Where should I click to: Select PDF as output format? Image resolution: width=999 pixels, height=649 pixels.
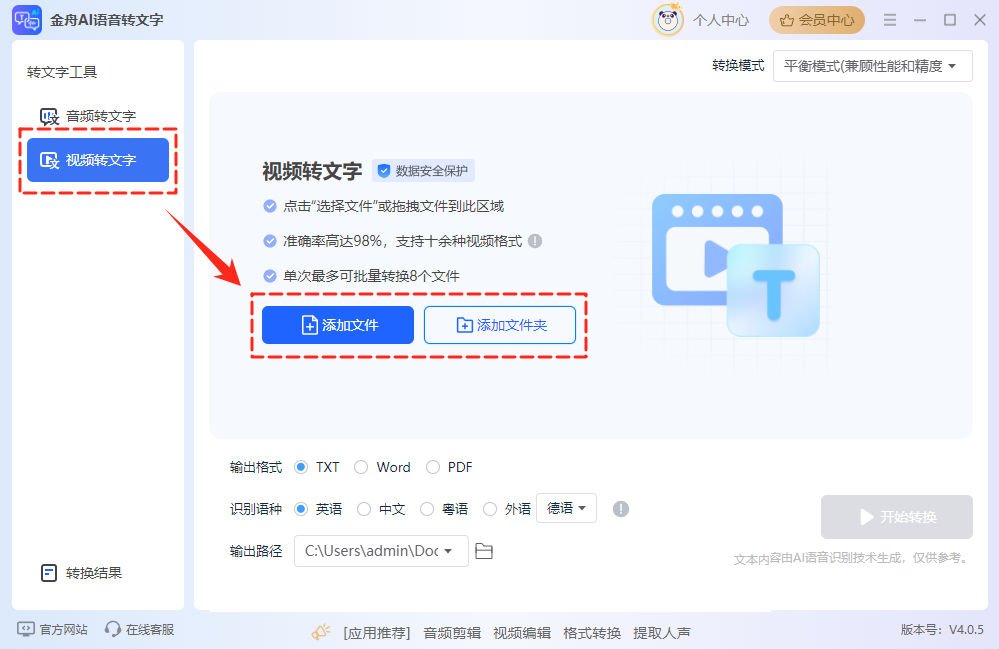pos(433,467)
